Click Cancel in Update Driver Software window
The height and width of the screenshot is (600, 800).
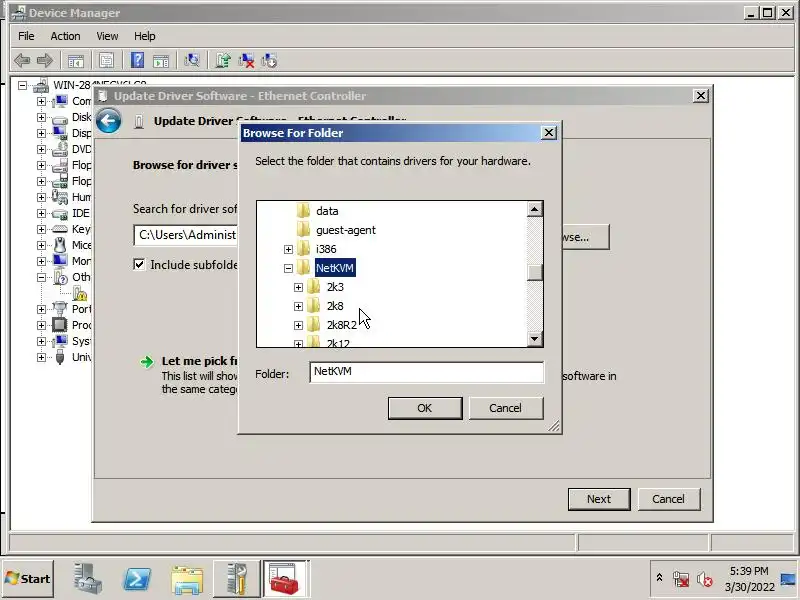point(668,499)
